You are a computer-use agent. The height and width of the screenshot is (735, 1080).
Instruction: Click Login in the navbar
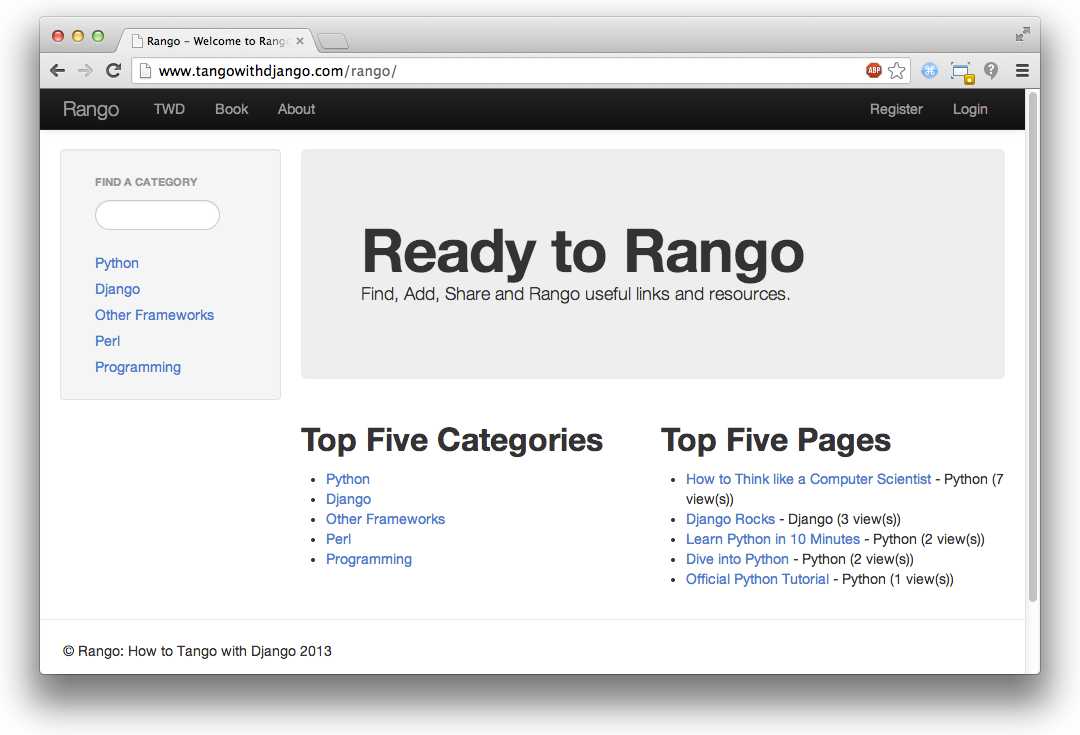pos(970,109)
